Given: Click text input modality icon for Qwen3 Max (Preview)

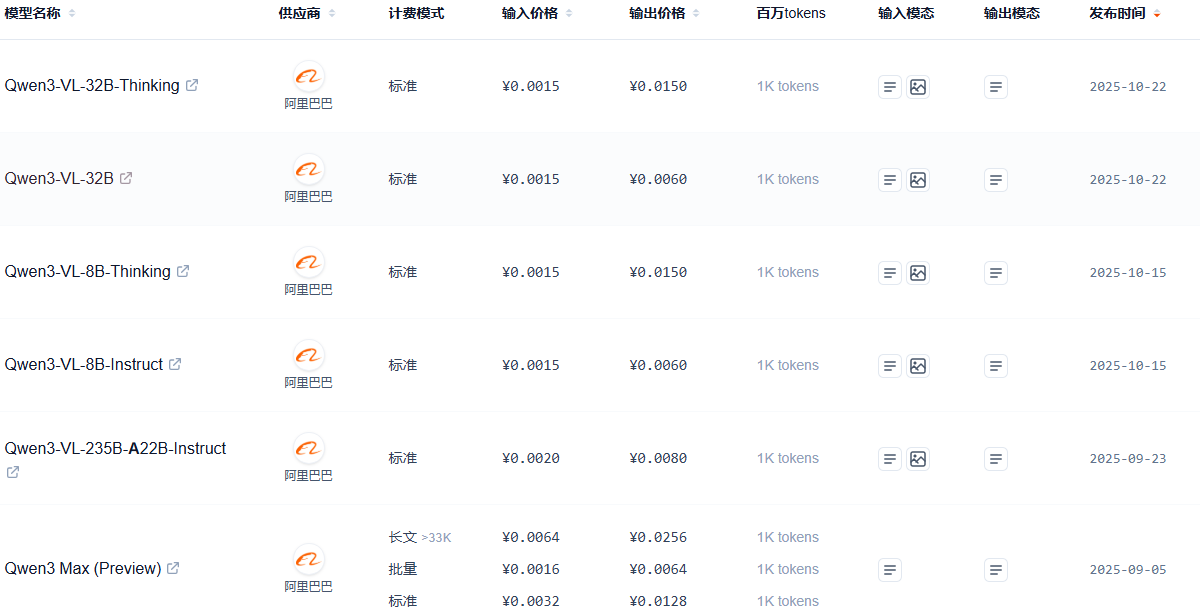Looking at the screenshot, I should (x=890, y=570).
